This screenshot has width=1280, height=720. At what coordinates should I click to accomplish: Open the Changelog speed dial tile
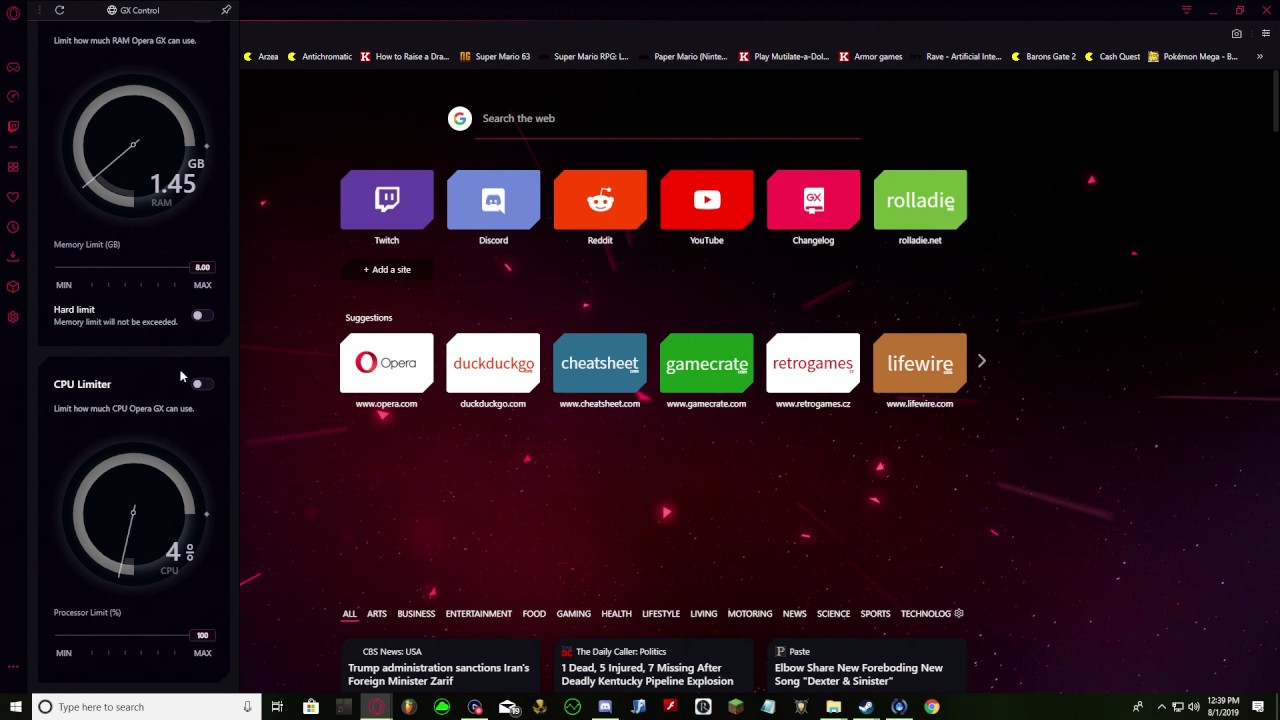813,200
